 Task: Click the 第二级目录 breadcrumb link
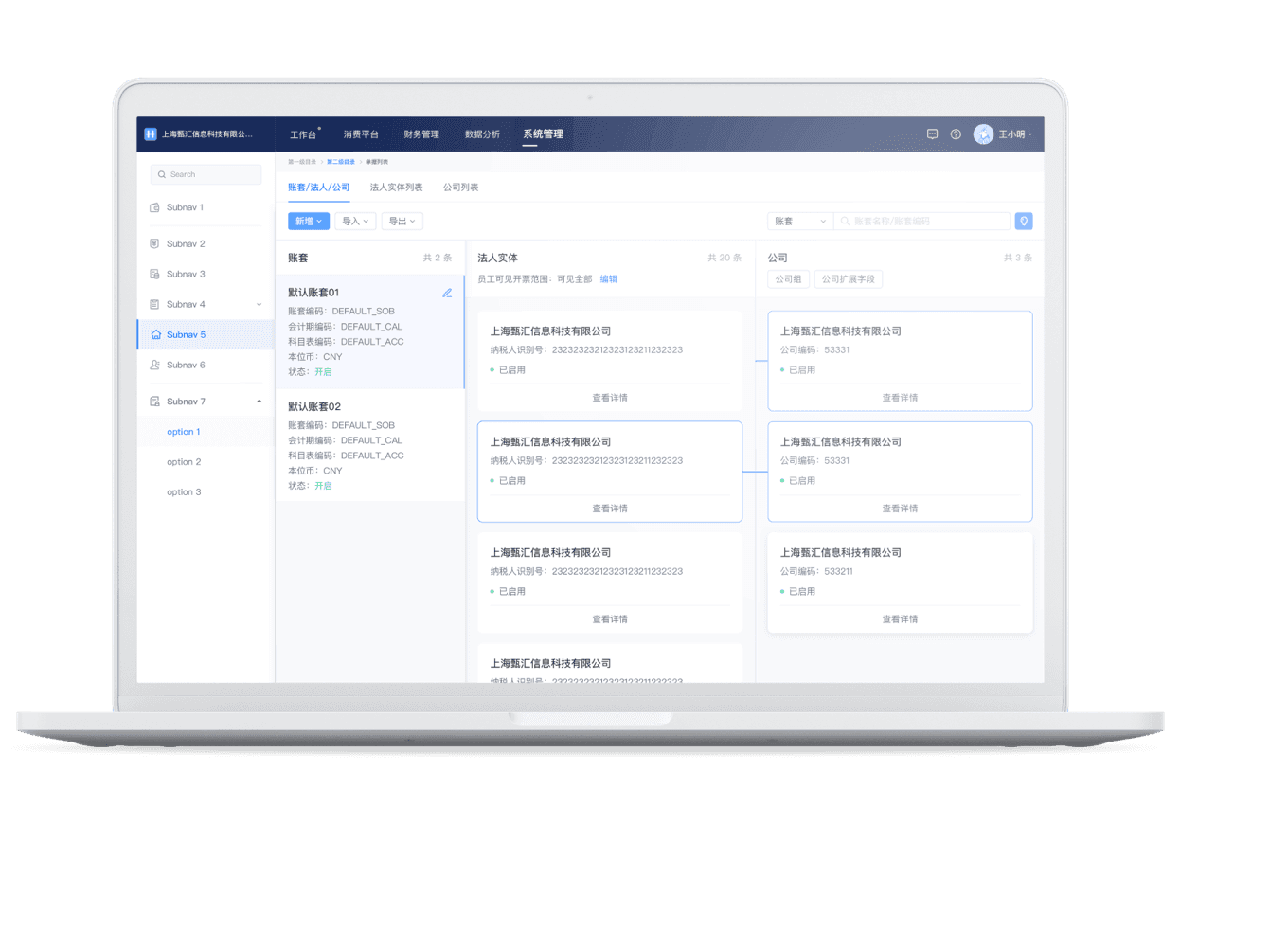coord(341,162)
